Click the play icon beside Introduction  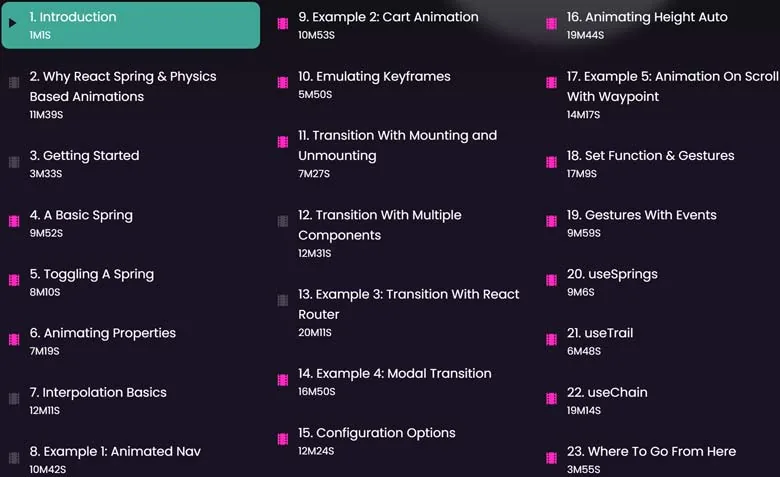(x=13, y=23)
